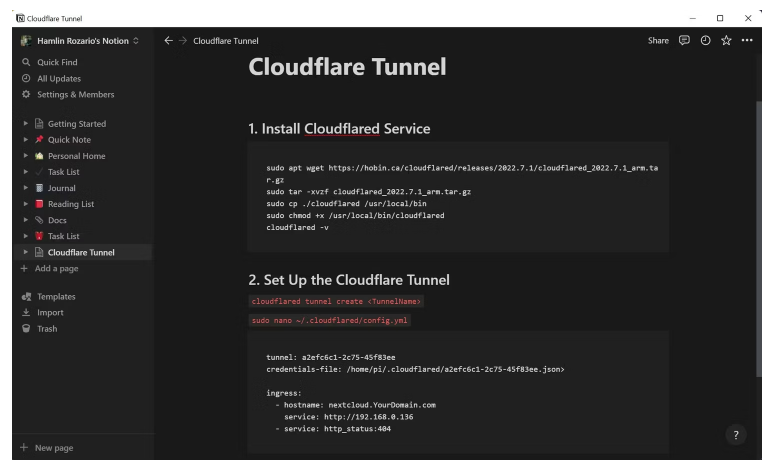
Task: Click the Getting Started page icon
Action: 39,124
